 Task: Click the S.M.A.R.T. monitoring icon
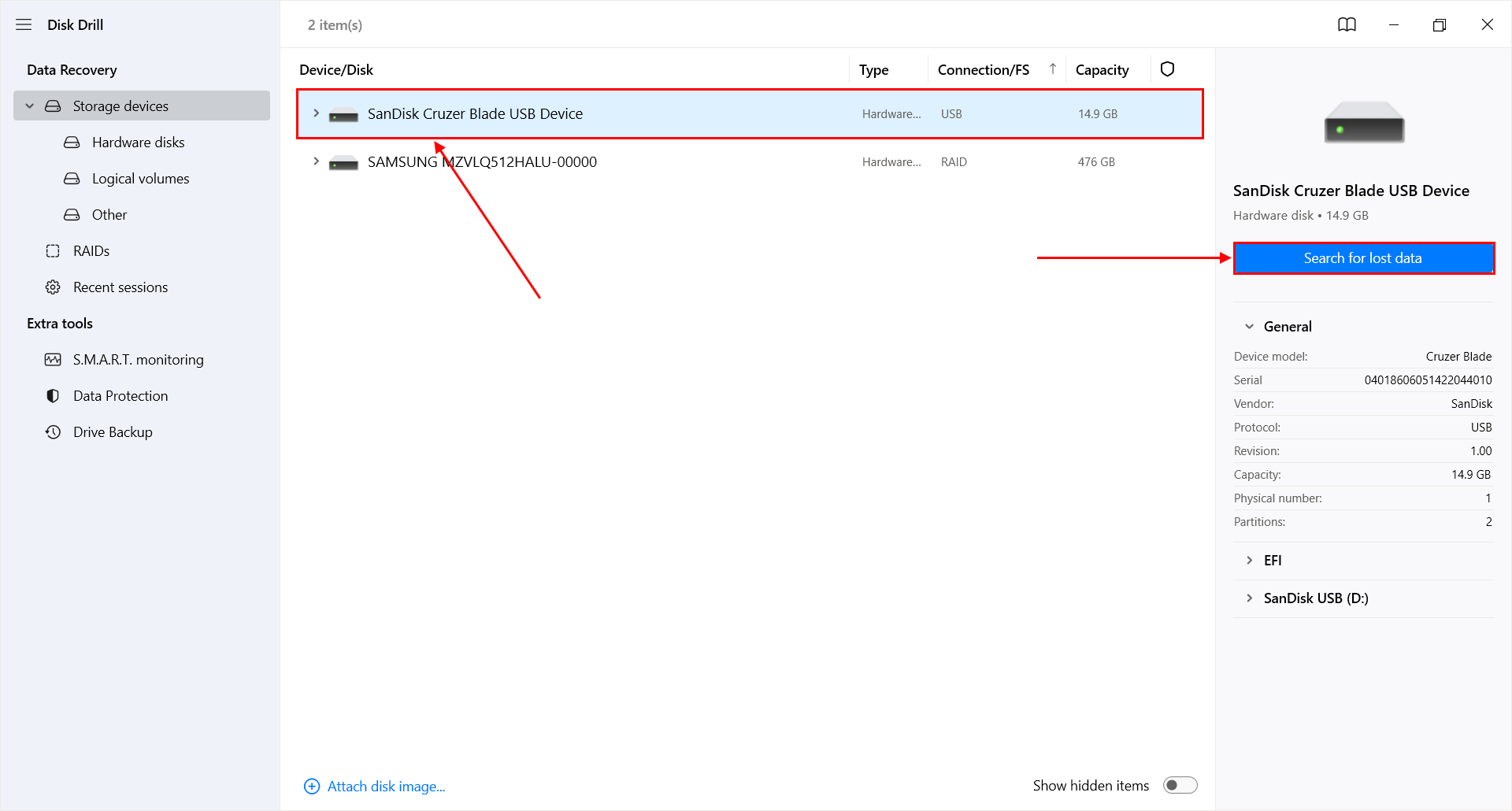click(53, 360)
